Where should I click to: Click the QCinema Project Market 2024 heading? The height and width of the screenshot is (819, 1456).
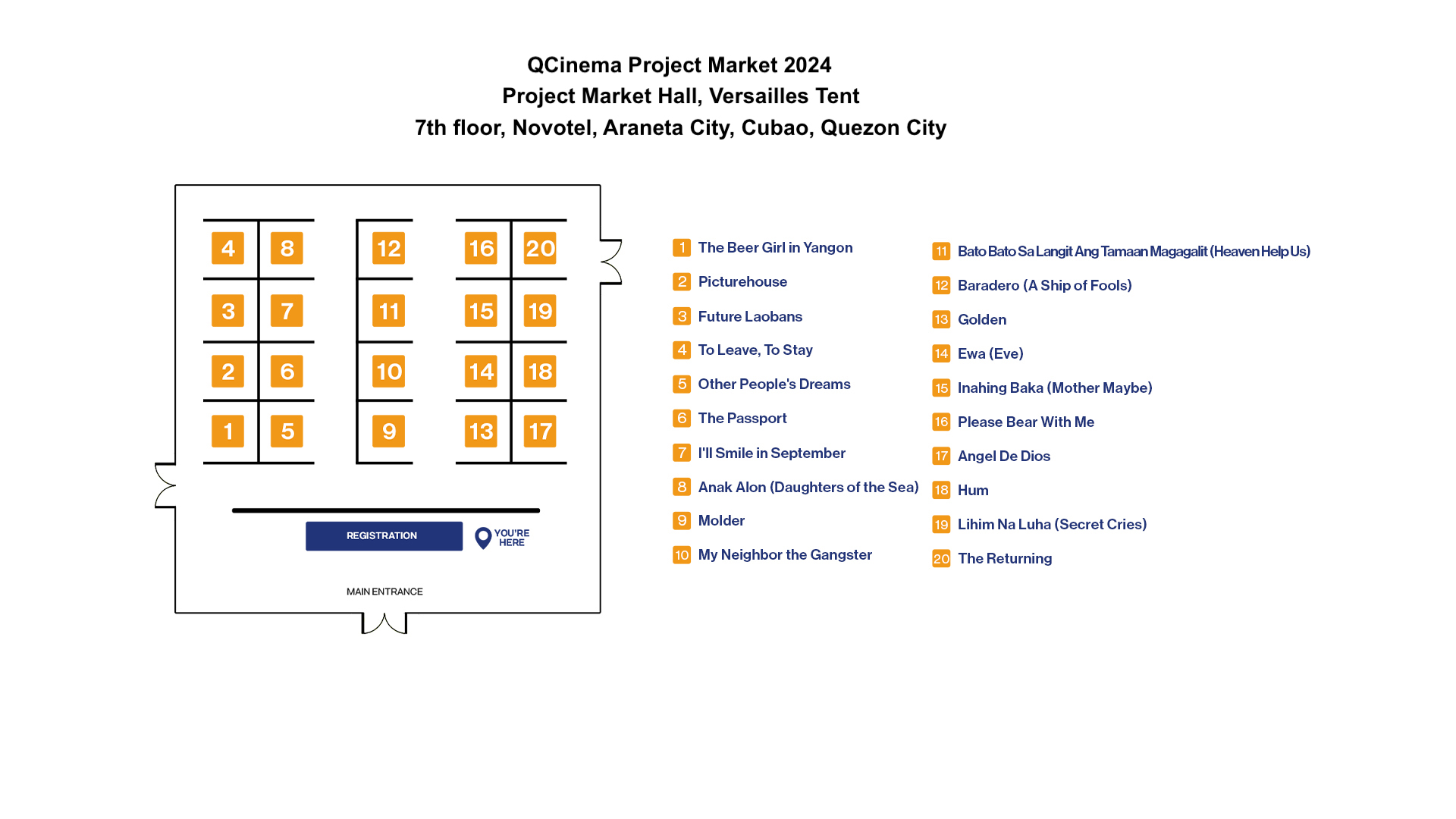click(x=679, y=65)
